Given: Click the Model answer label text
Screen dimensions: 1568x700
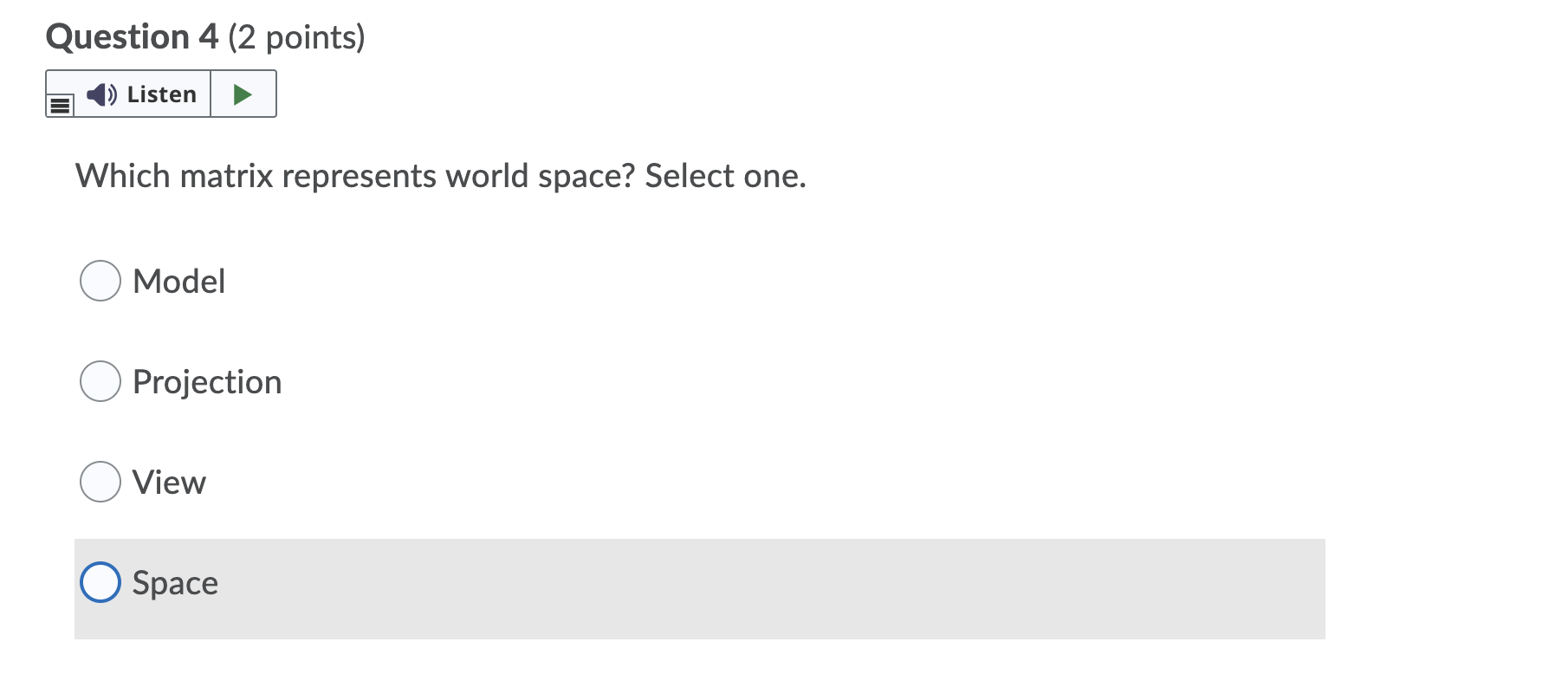Looking at the screenshot, I should [178, 281].
